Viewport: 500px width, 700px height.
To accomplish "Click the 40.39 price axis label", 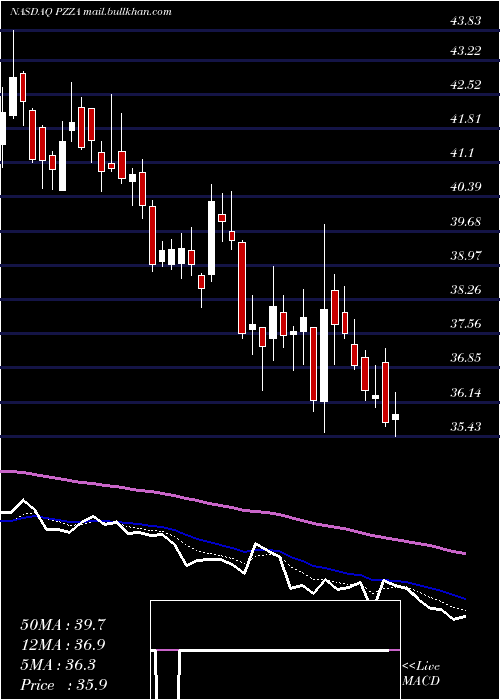I will coord(466,187).
